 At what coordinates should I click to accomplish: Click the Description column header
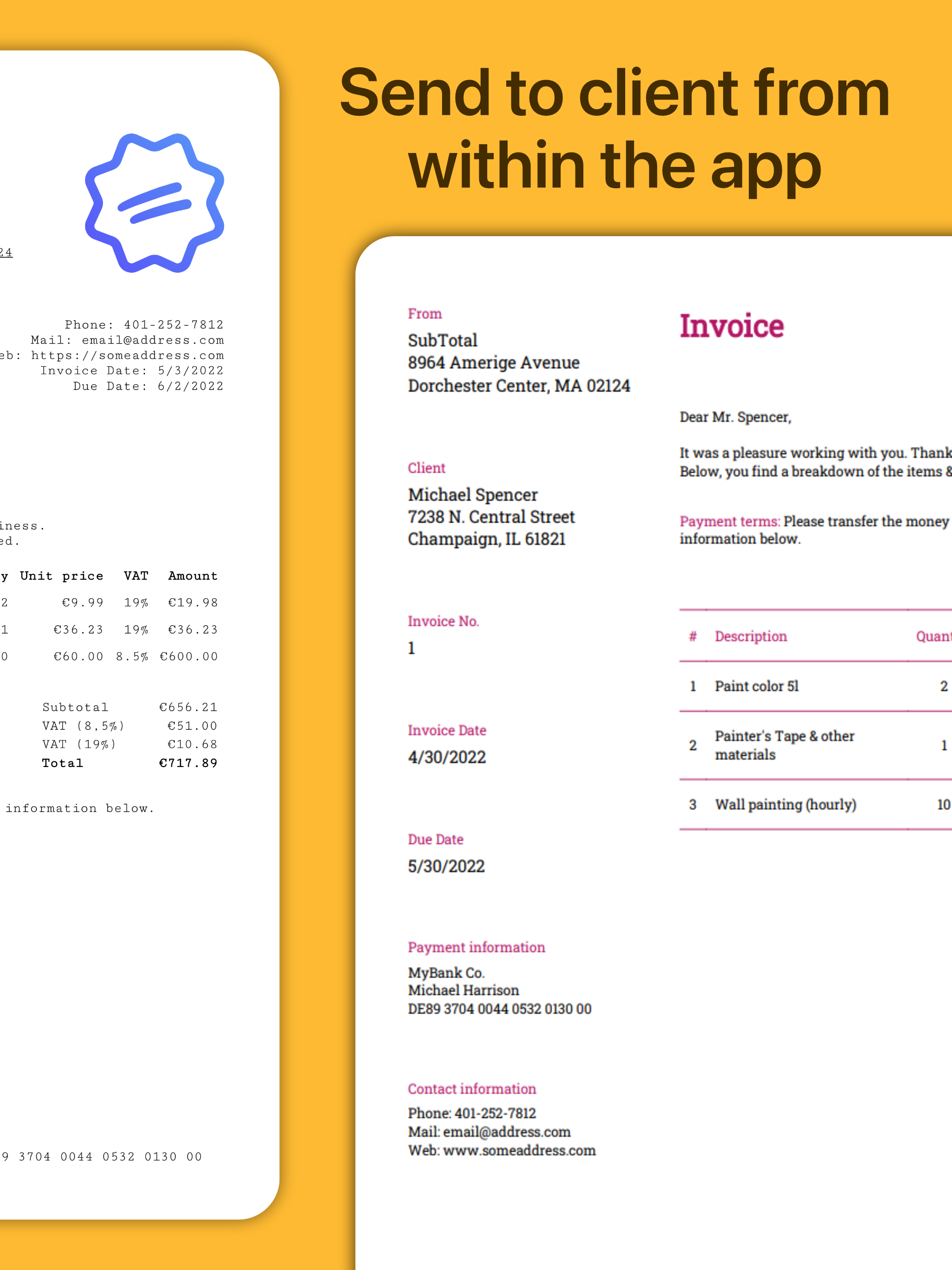[750, 636]
